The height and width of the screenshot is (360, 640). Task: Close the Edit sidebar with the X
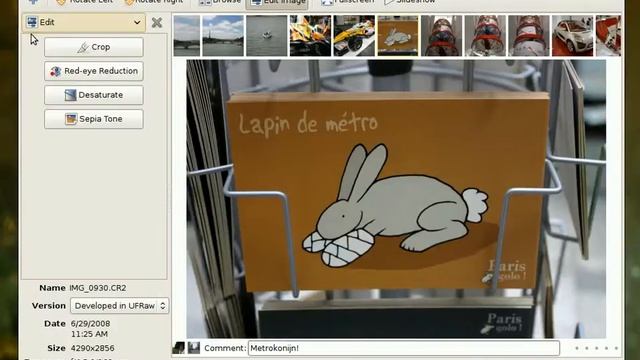click(x=157, y=22)
